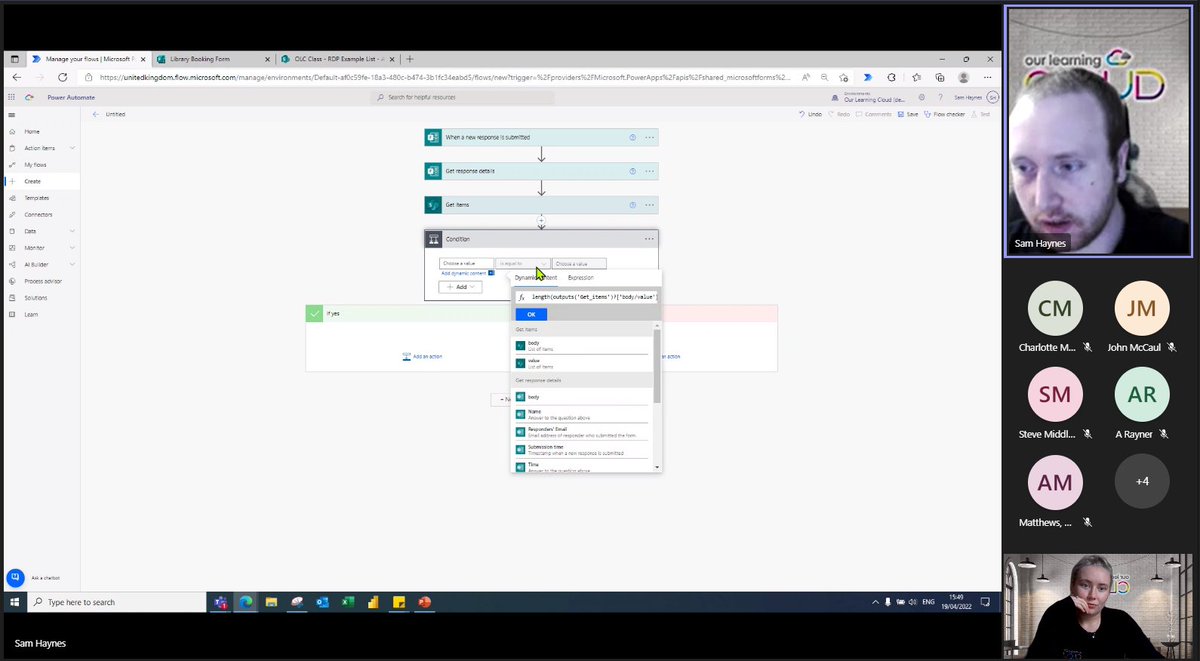This screenshot has width=1200, height=661.
Task: Open Connectors in the sidebar
Action: (x=38, y=214)
